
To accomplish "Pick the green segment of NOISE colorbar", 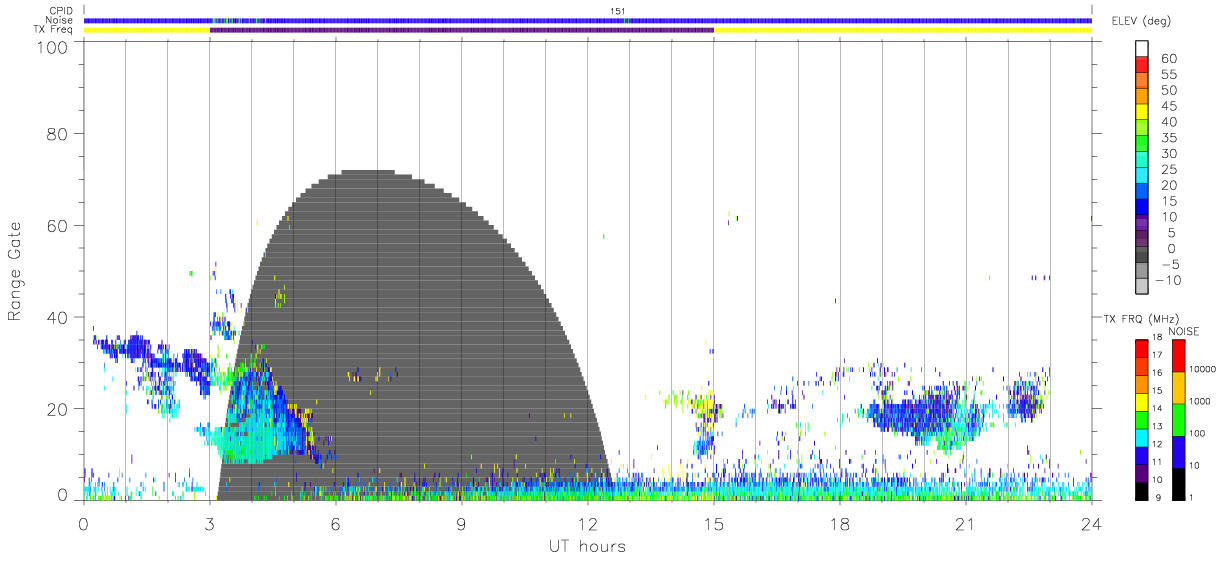I will (x=1178, y=419).
